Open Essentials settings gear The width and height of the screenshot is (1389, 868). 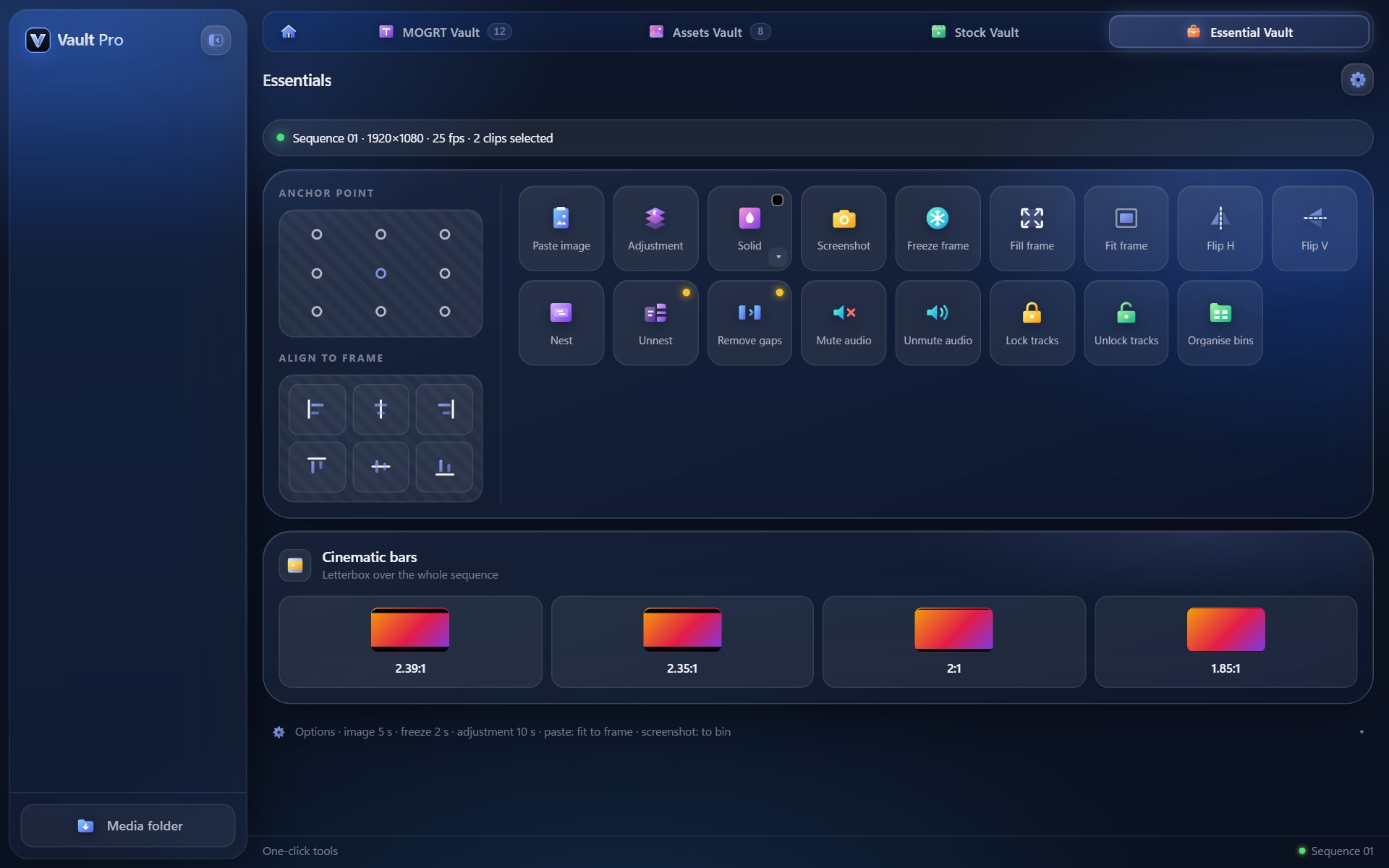(1357, 80)
